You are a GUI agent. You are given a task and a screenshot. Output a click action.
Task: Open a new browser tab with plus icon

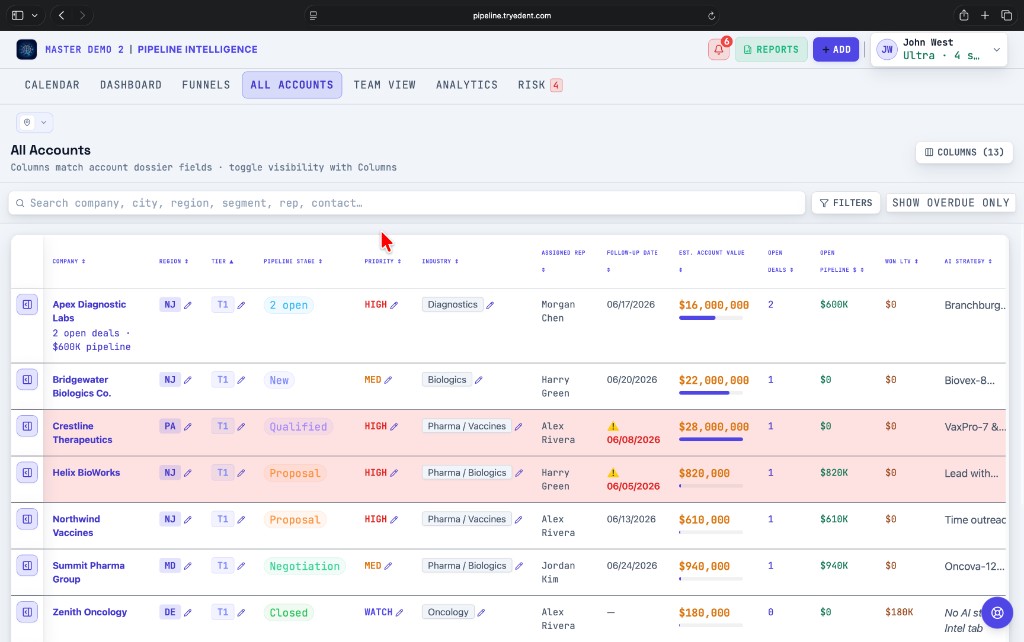pos(985,15)
